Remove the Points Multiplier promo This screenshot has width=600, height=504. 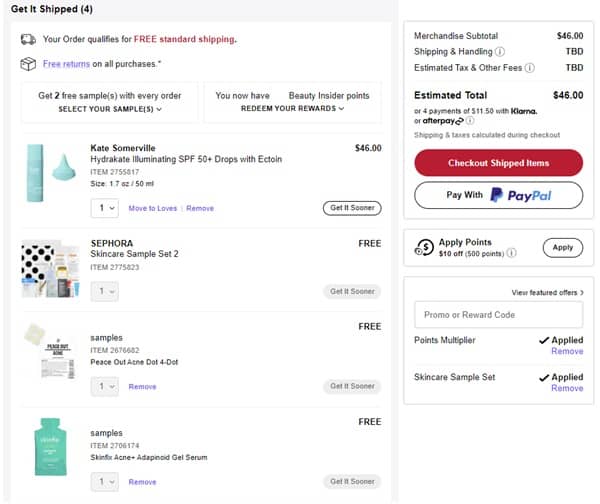[567, 351]
